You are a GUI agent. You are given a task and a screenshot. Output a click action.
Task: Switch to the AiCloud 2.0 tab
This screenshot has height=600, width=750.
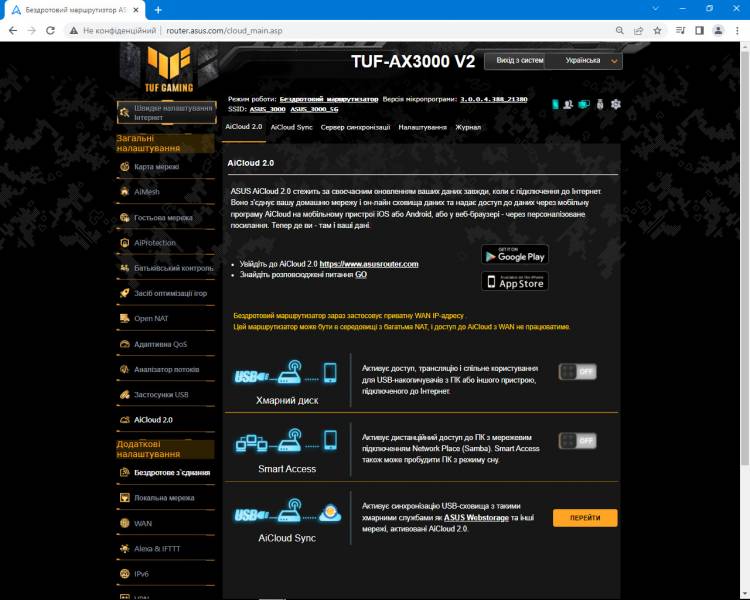point(243,127)
